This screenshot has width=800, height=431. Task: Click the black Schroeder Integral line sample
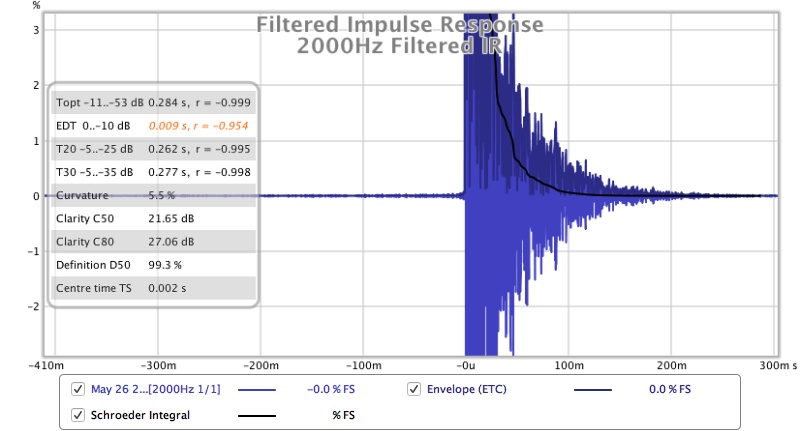(x=257, y=416)
